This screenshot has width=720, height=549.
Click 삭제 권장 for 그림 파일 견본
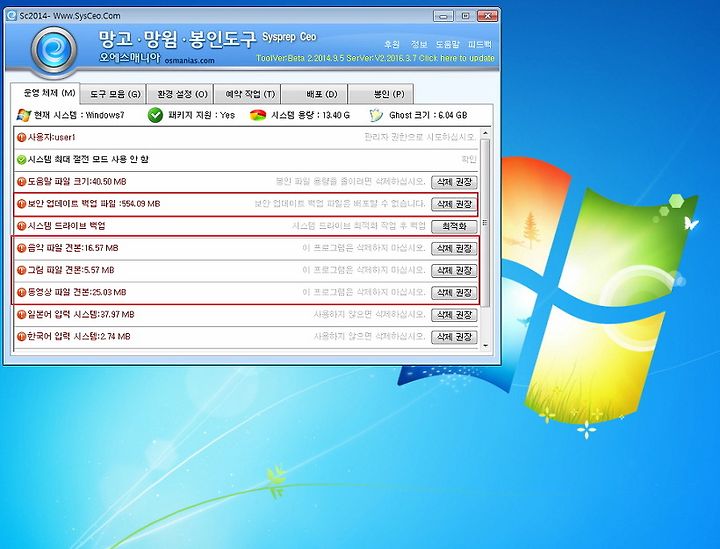point(454,270)
